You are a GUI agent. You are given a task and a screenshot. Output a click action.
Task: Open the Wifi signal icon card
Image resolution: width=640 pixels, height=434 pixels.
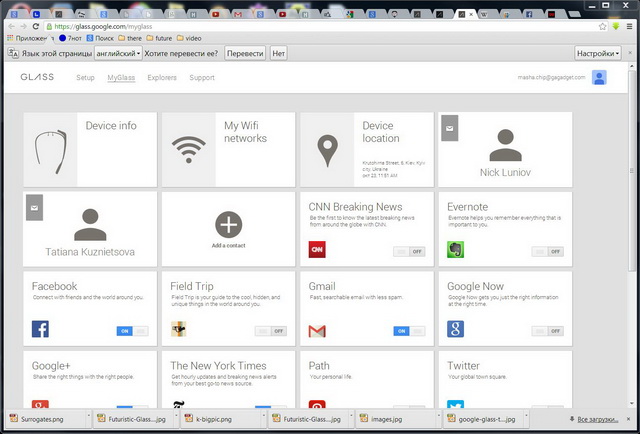coord(189,149)
